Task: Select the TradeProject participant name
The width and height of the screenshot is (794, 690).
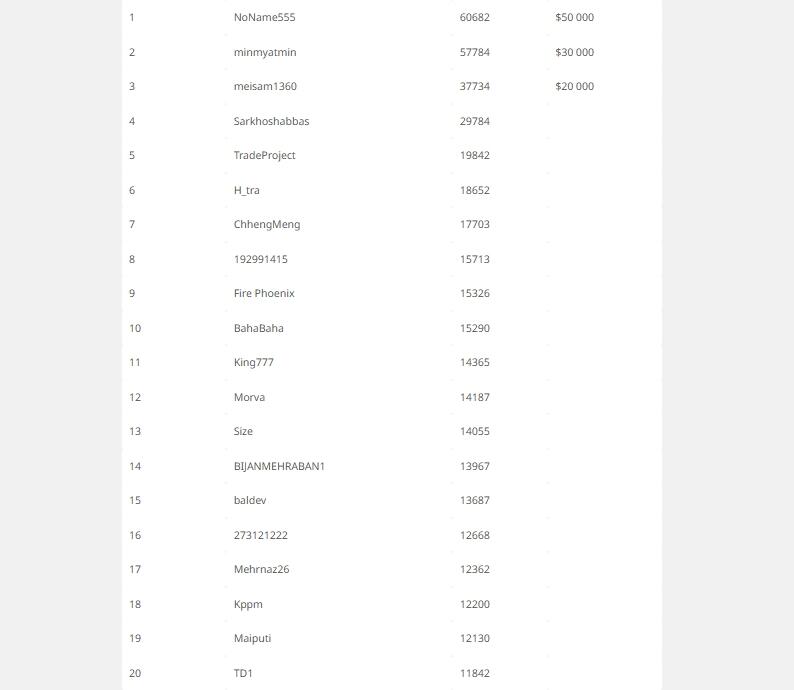Action: coord(264,156)
